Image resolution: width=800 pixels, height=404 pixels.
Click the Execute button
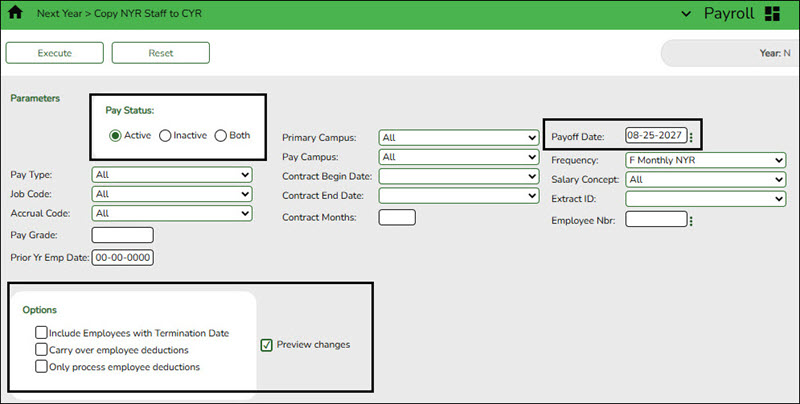tap(55, 53)
